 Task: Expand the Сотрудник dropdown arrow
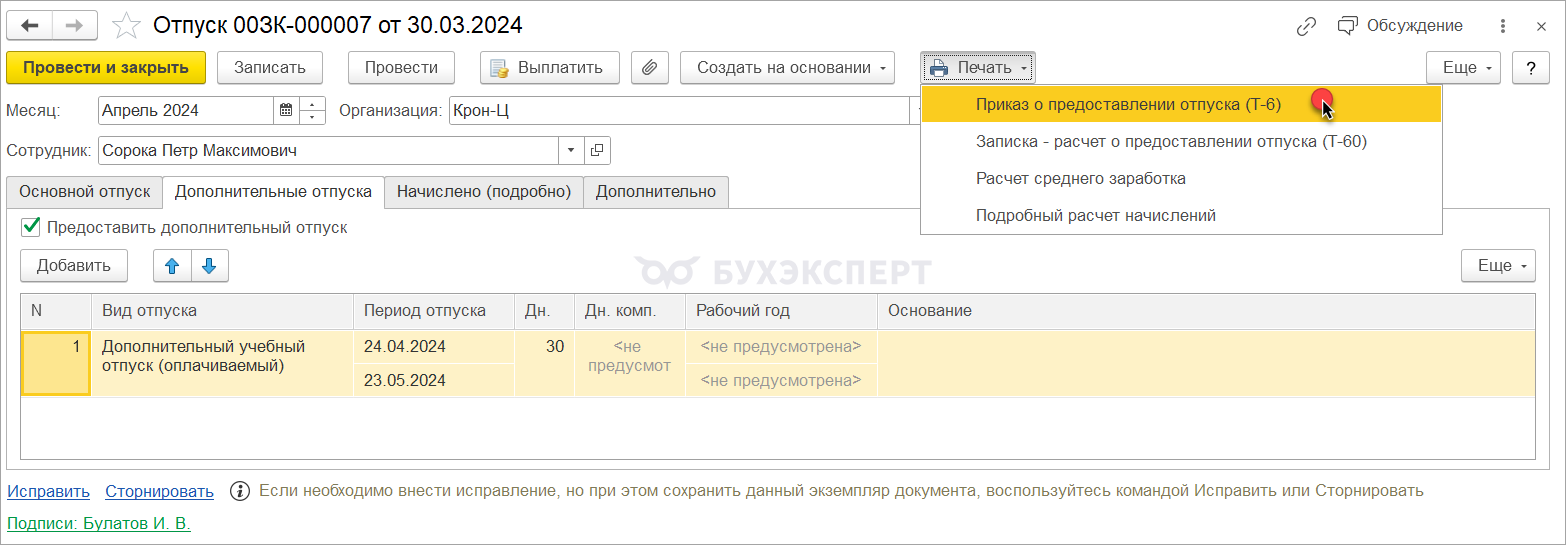[571, 150]
